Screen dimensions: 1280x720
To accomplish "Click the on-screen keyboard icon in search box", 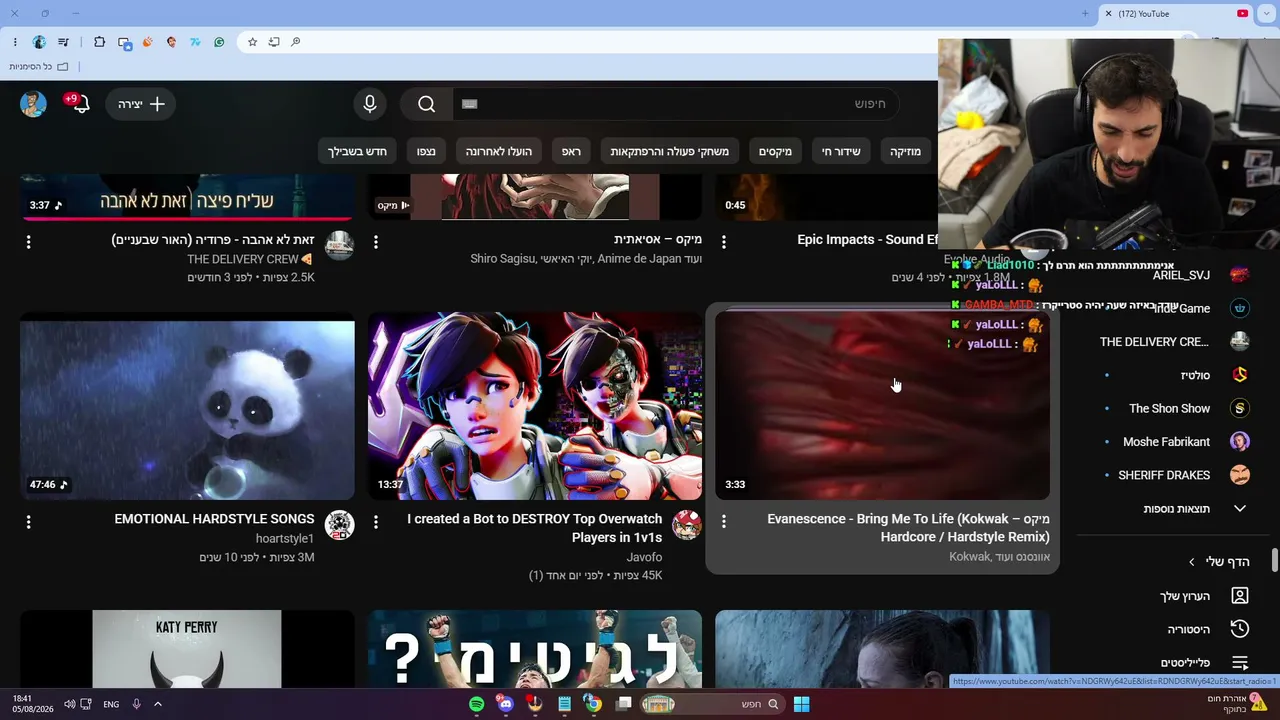I will [x=470, y=104].
